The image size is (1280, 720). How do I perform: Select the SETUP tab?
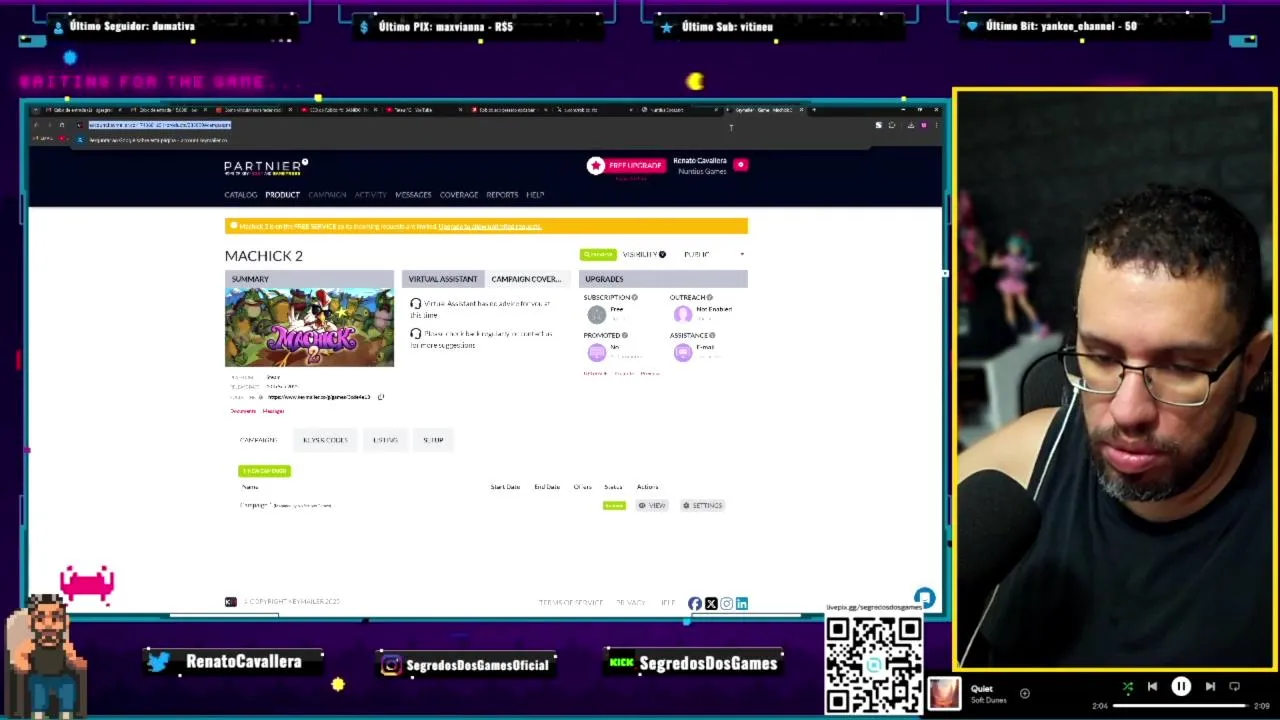[x=433, y=440]
